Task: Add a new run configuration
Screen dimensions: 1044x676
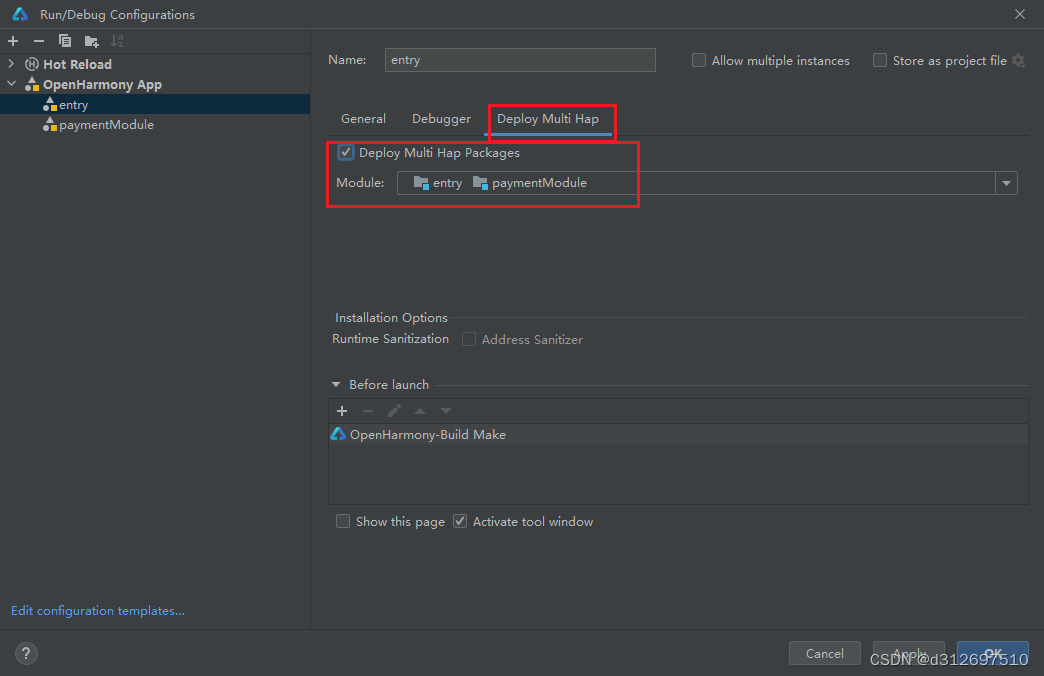Action: point(13,41)
